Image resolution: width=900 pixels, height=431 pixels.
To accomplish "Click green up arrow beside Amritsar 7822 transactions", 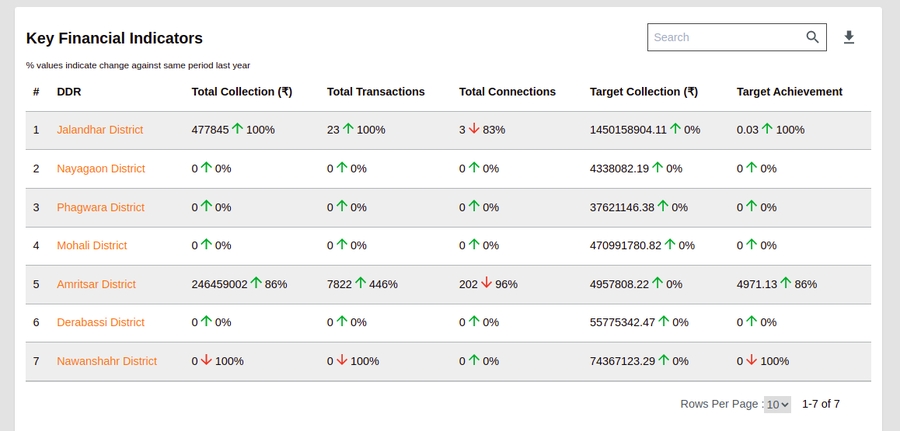I will coord(361,283).
